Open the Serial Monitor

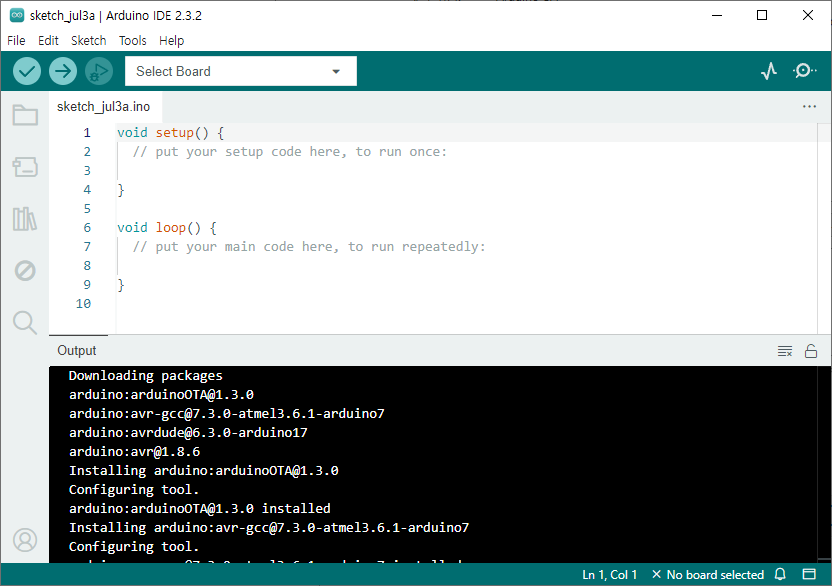(x=804, y=71)
